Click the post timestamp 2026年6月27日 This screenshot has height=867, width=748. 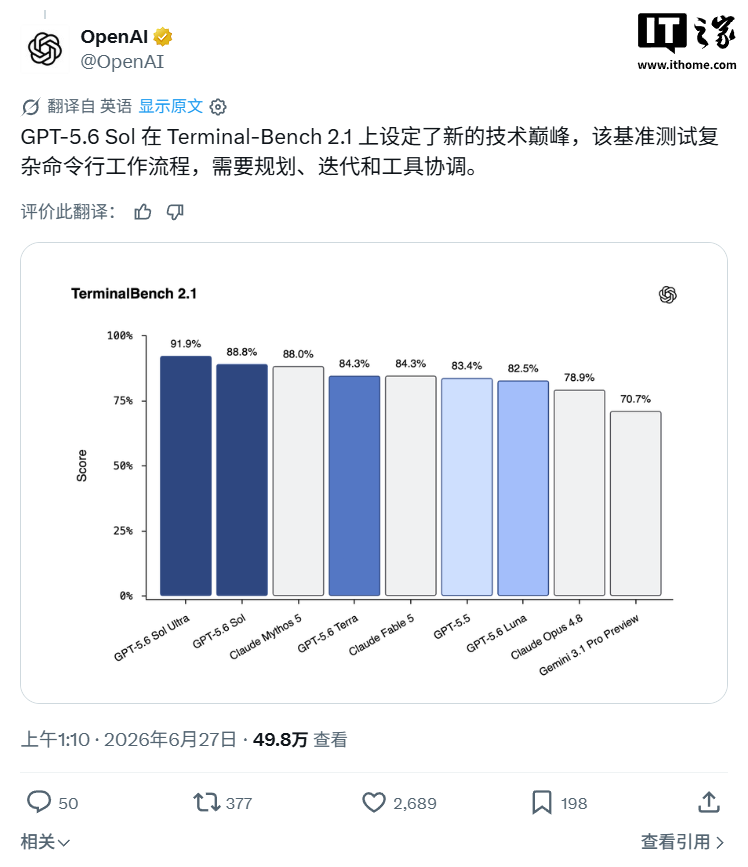coord(170,739)
